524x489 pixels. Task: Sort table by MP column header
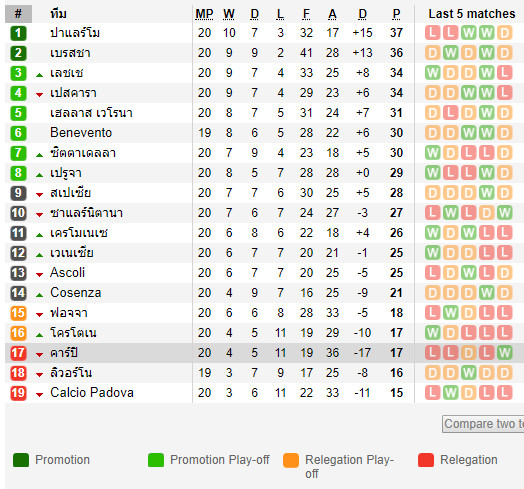click(204, 14)
